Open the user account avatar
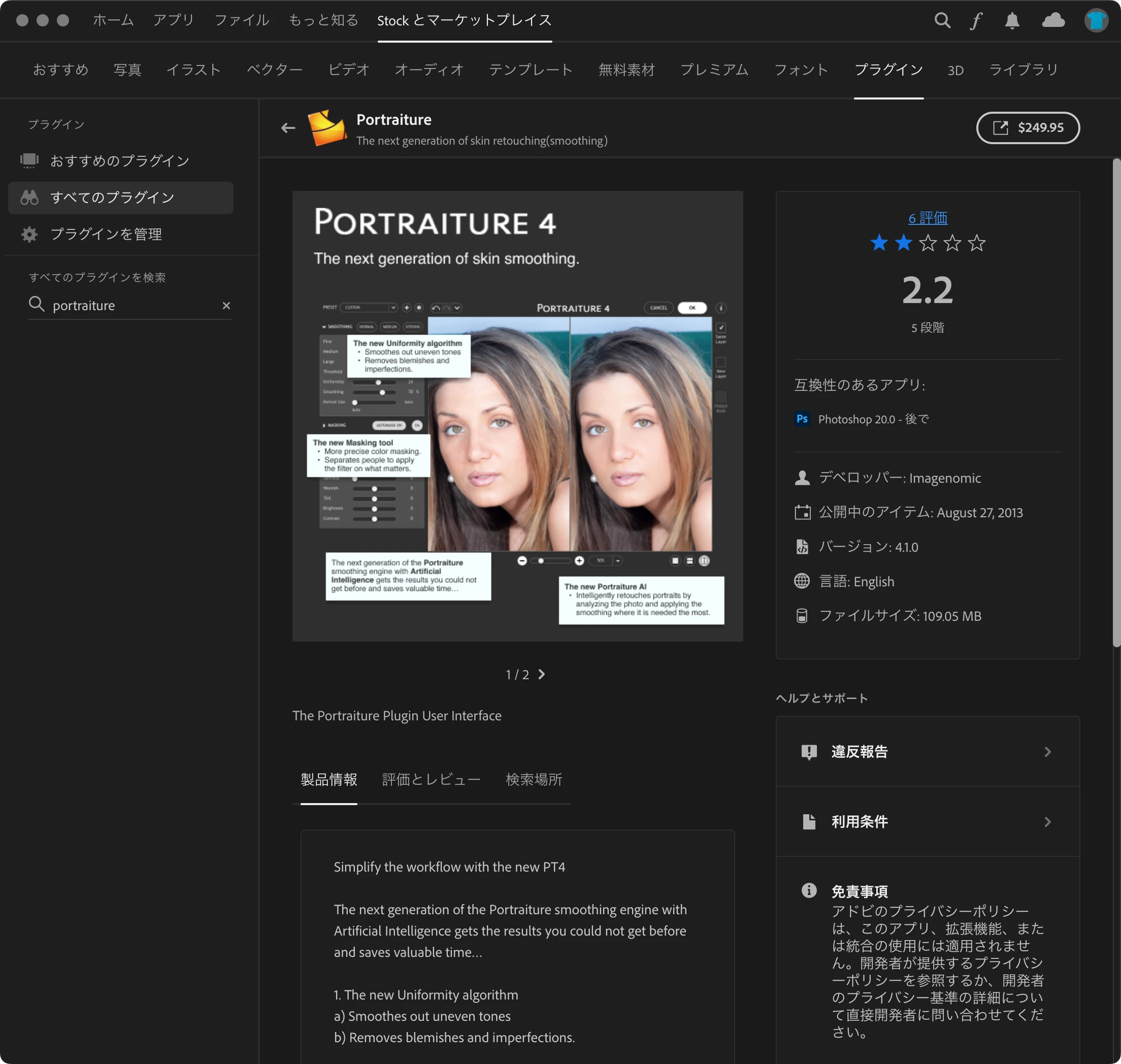This screenshot has height=1064, width=1121. 1096,20
